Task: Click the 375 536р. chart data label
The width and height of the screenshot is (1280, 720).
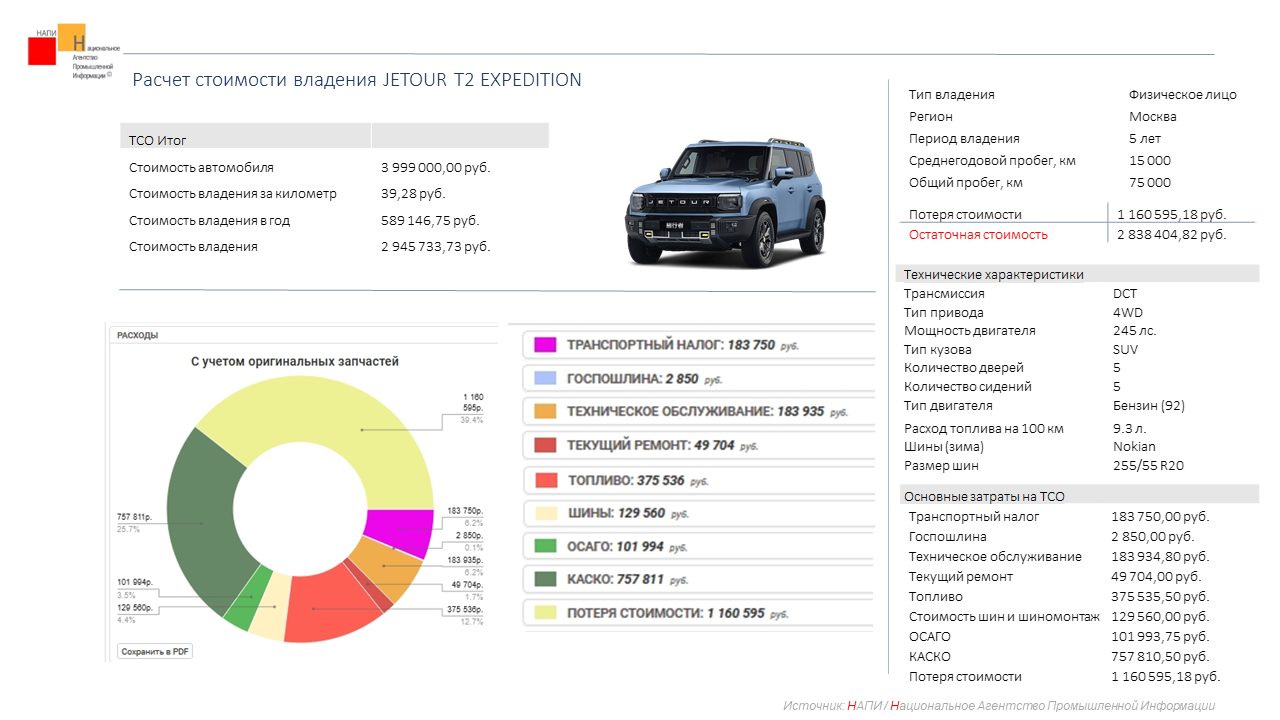Action: tap(465, 610)
